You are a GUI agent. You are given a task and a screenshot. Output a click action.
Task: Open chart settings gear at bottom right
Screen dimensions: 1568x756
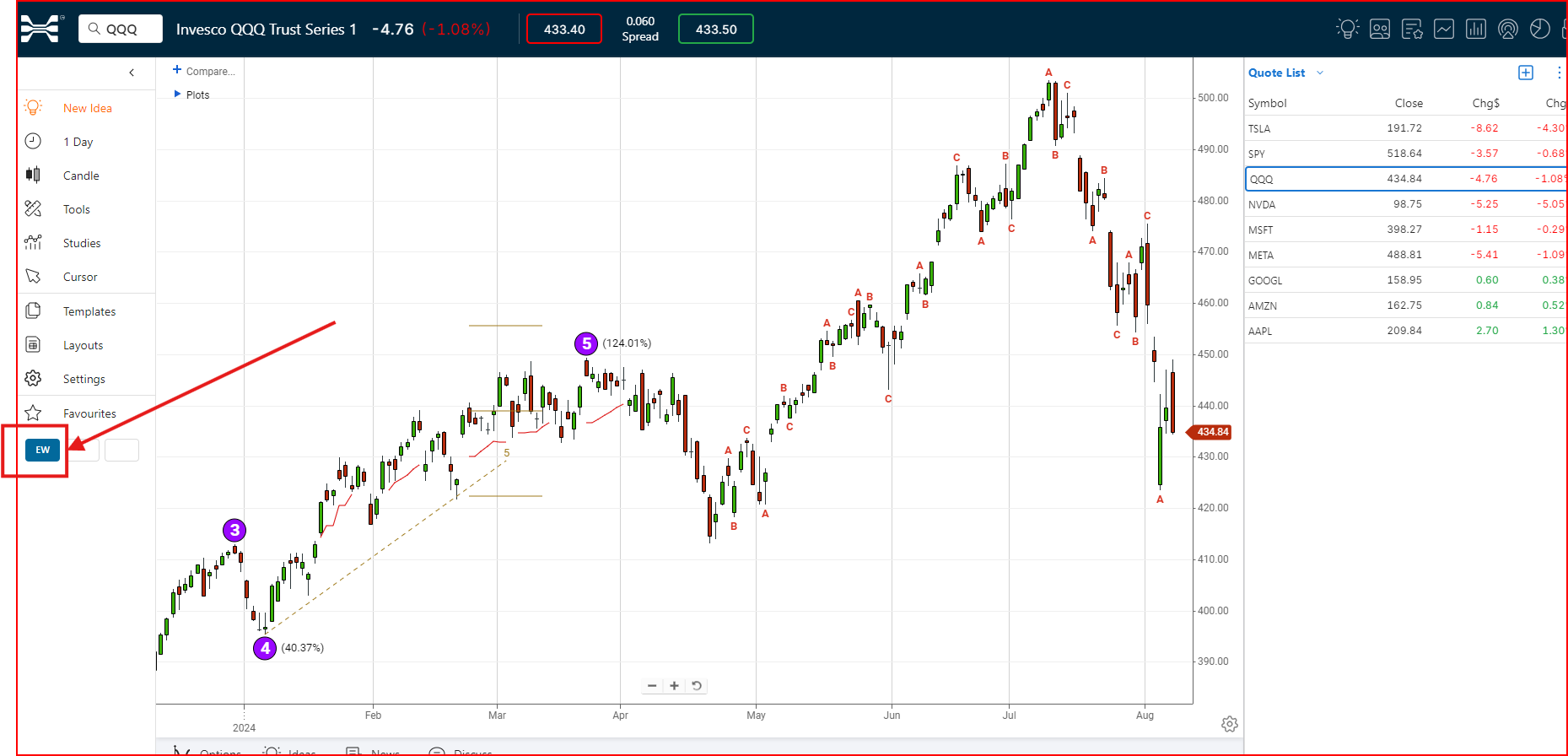point(1229,724)
